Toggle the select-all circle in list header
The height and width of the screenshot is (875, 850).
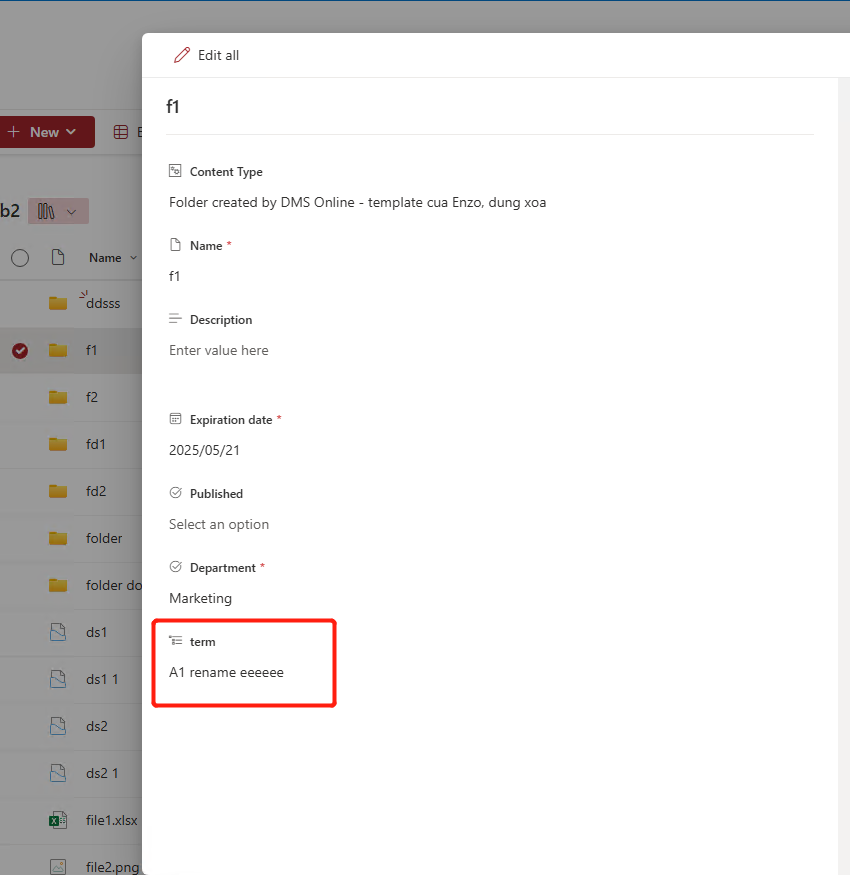(x=20, y=258)
